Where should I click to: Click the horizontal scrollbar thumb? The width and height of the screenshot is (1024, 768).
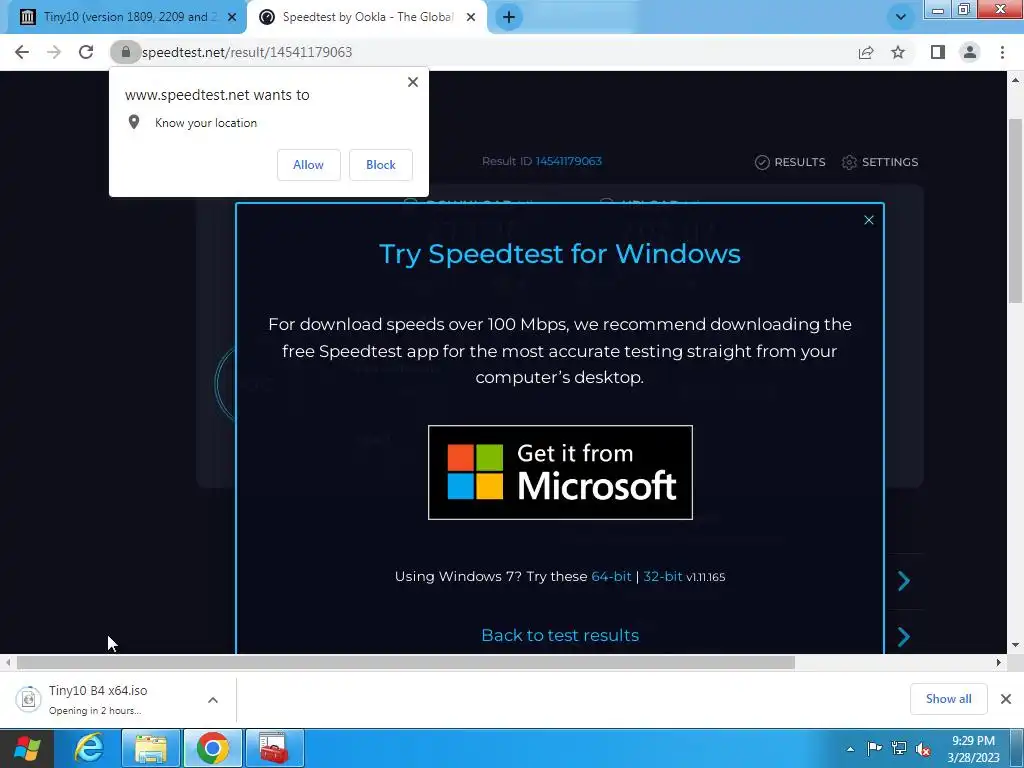click(x=406, y=663)
